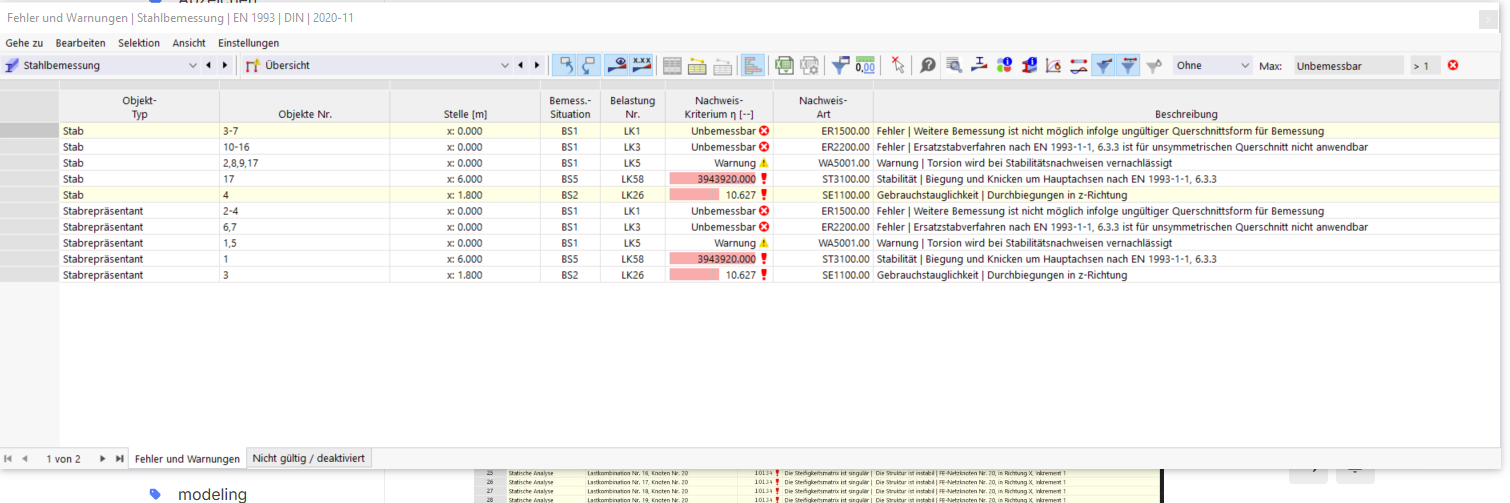1510x503 pixels.
Task: Open the Bearbeiten menu
Action: click(x=81, y=43)
